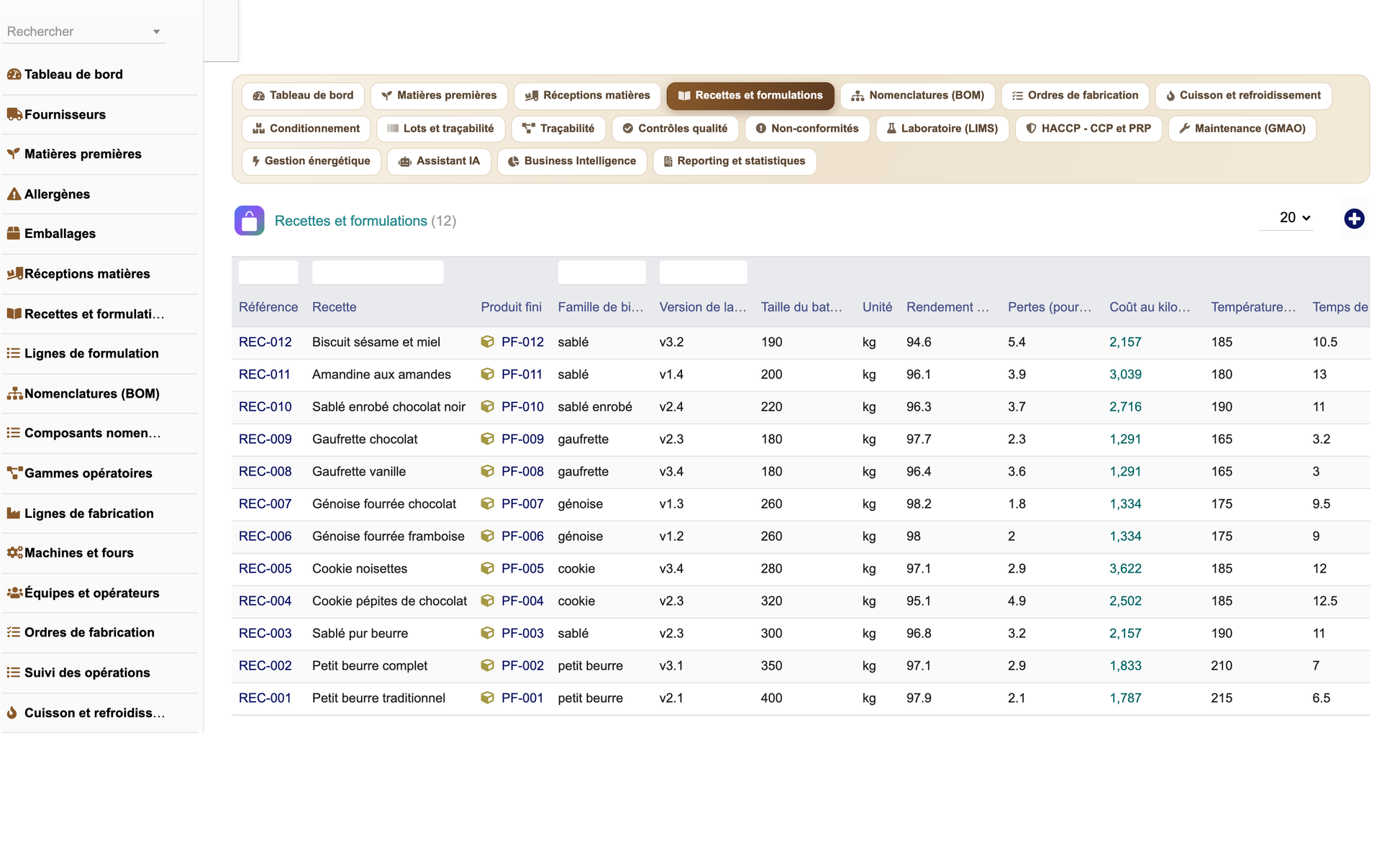Click the purple shopping bag module icon
Image resolution: width=1400 pixels, height=866 pixels.
pos(250,221)
